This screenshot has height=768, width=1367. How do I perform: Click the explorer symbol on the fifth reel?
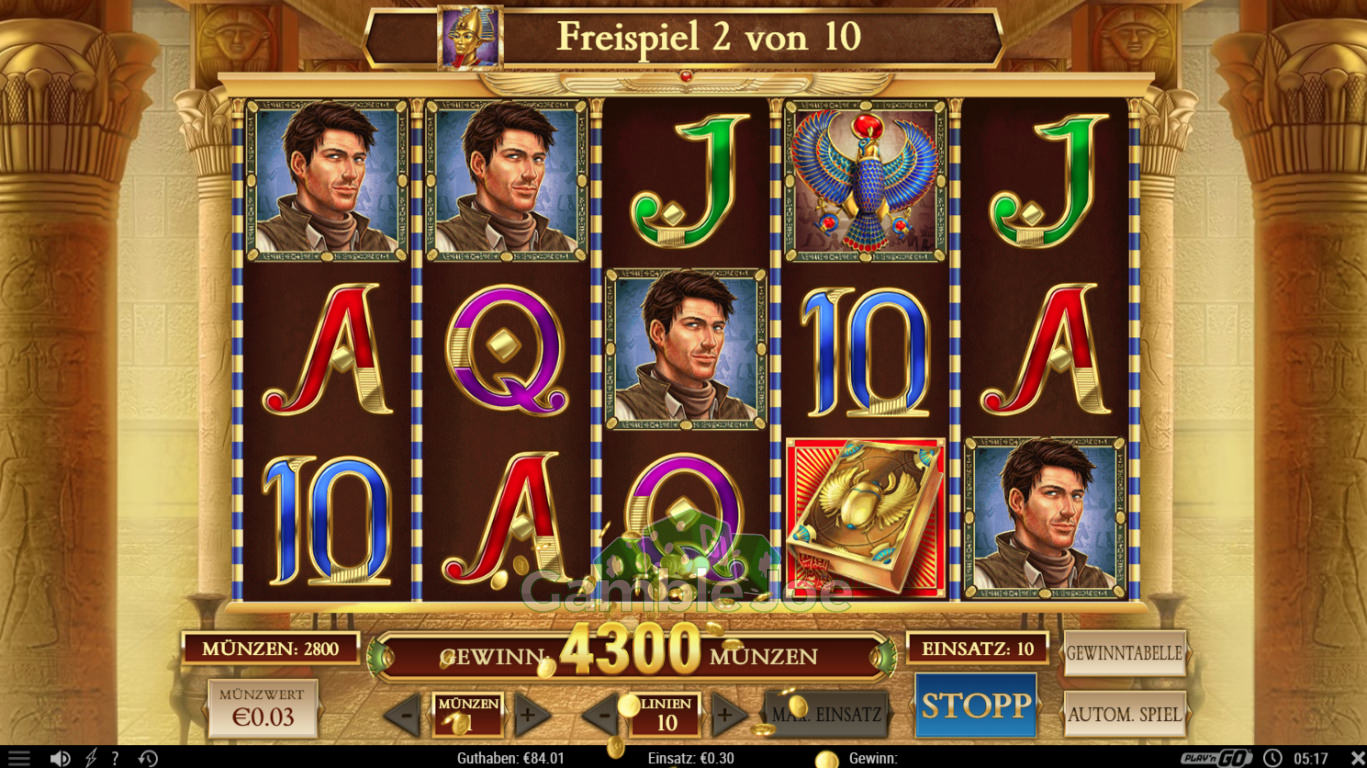click(x=1045, y=518)
